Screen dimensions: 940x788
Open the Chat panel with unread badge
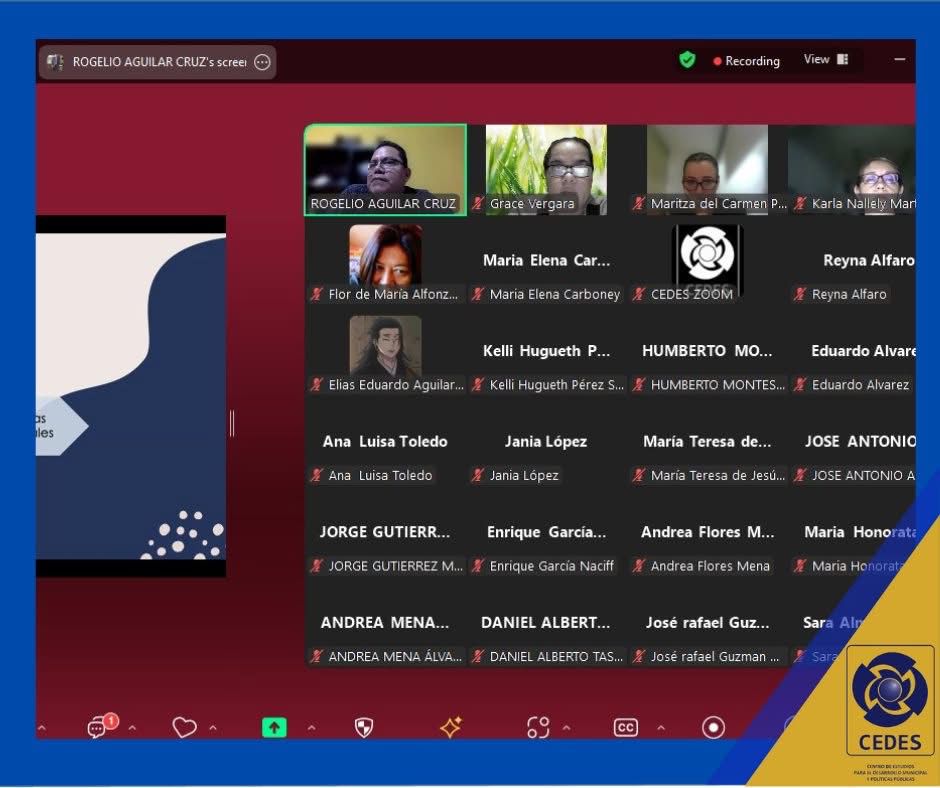pos(99,727)
